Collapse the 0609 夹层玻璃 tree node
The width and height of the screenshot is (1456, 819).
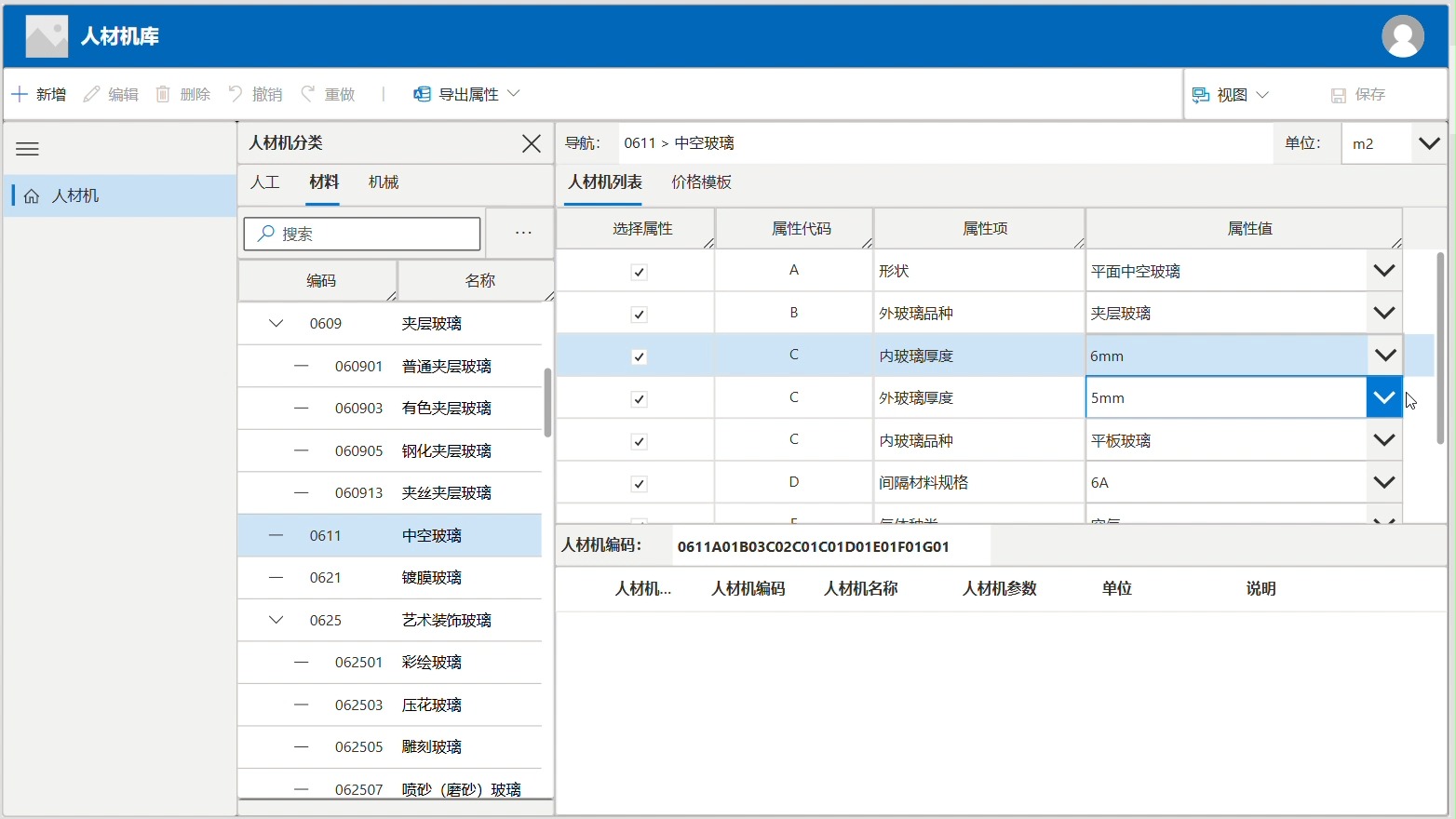(x=276, y=323)
